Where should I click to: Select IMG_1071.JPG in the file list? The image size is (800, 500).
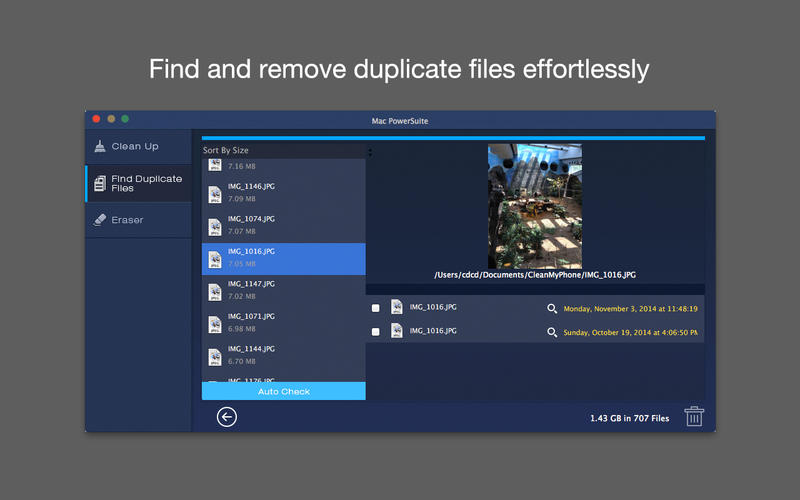point(283,324)
